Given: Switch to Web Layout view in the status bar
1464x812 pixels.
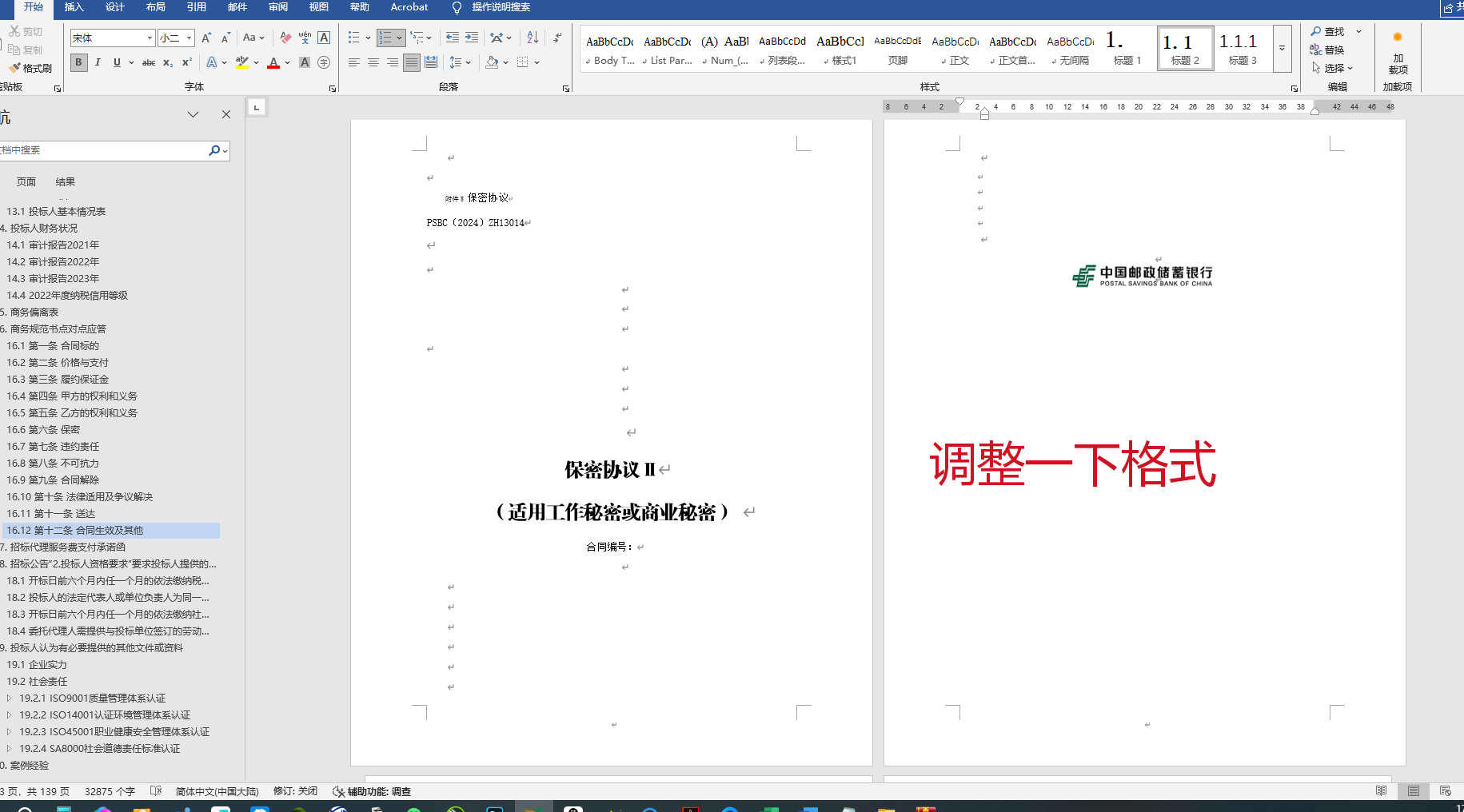Looking at the screenshot, I should point(1445,791).
